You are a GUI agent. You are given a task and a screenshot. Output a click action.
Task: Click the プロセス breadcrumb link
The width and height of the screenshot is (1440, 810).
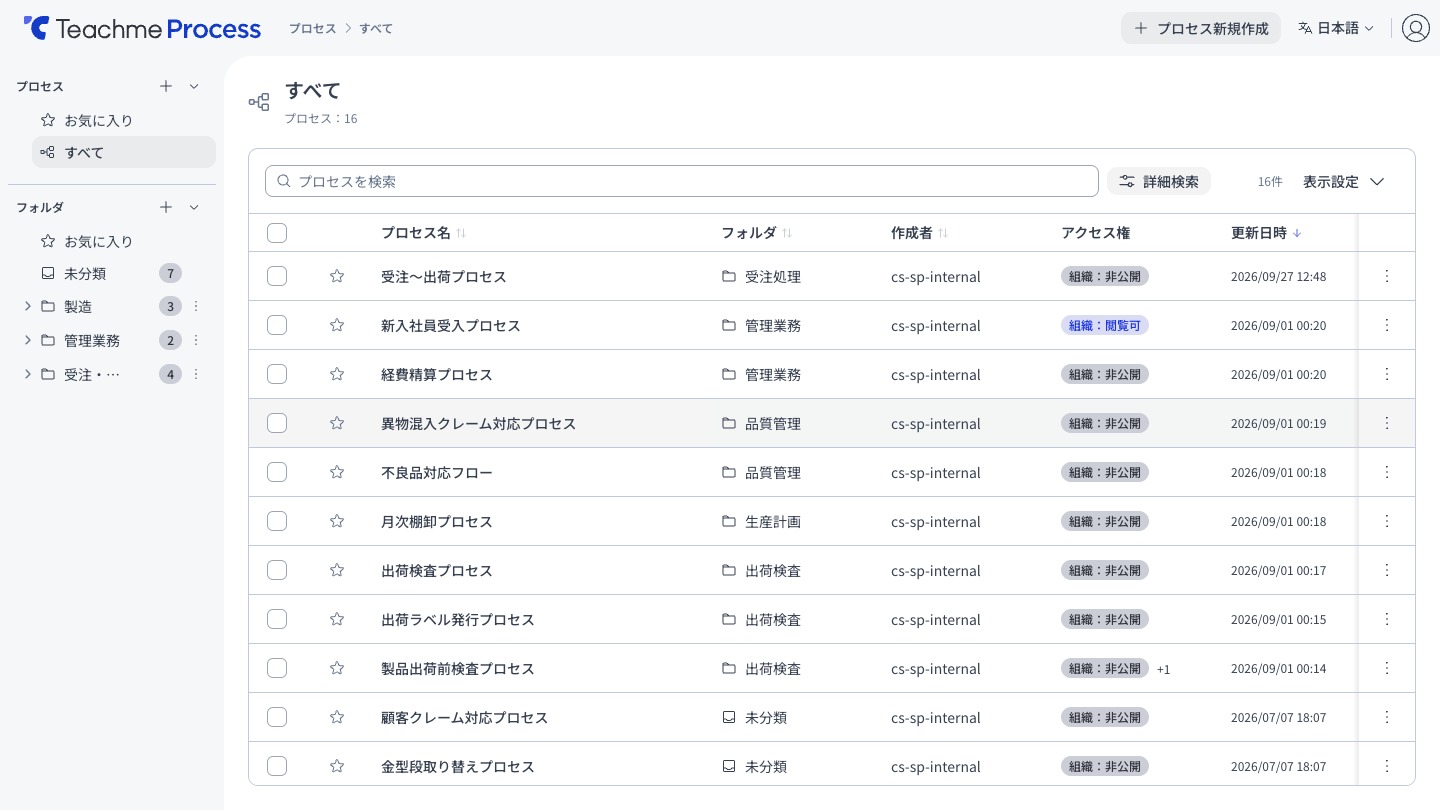pos(312,28)
